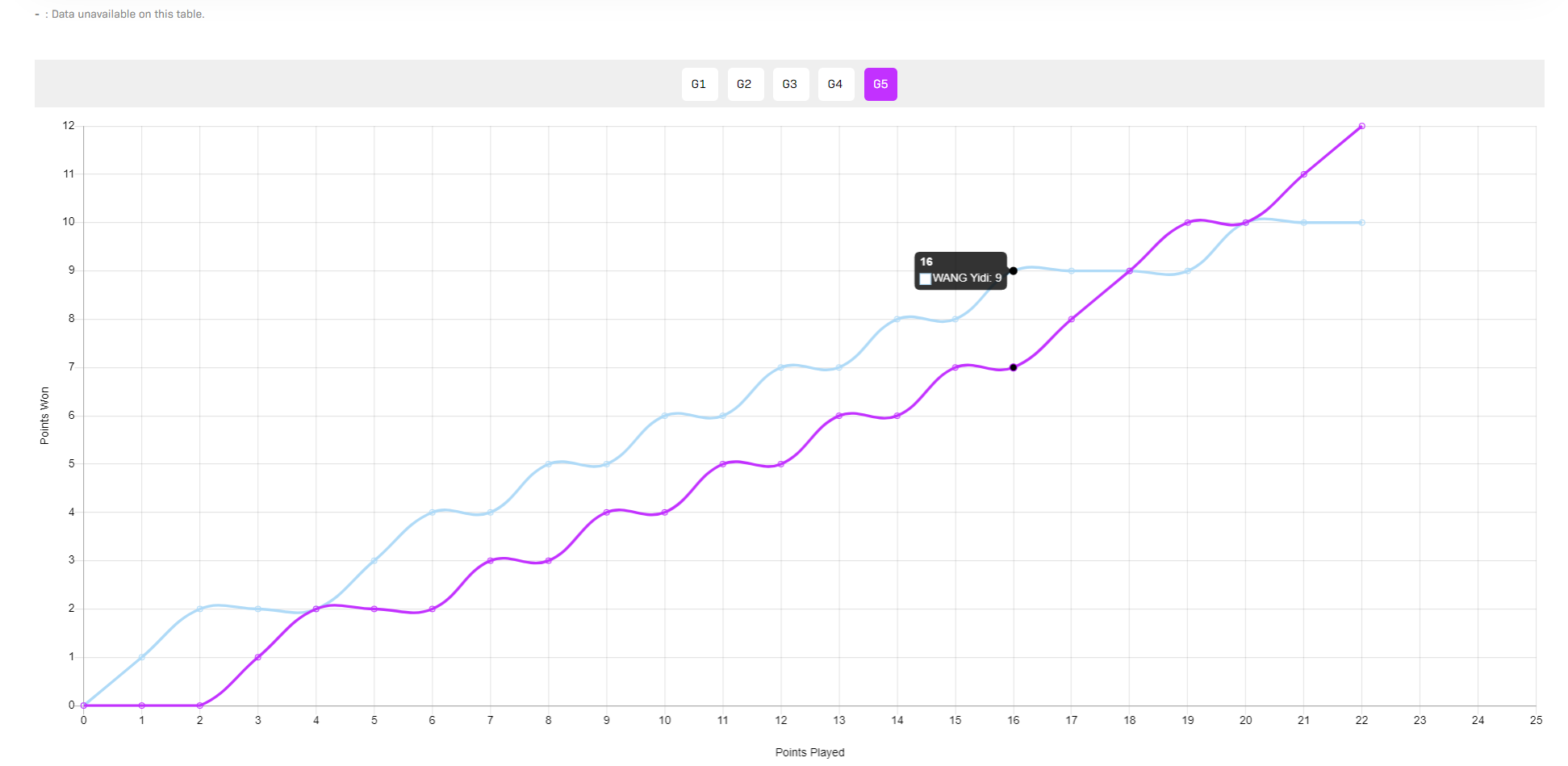This screenshot has height=766, width=1568.
Task: Select the G2 game tab
Action: click(744, 84)
